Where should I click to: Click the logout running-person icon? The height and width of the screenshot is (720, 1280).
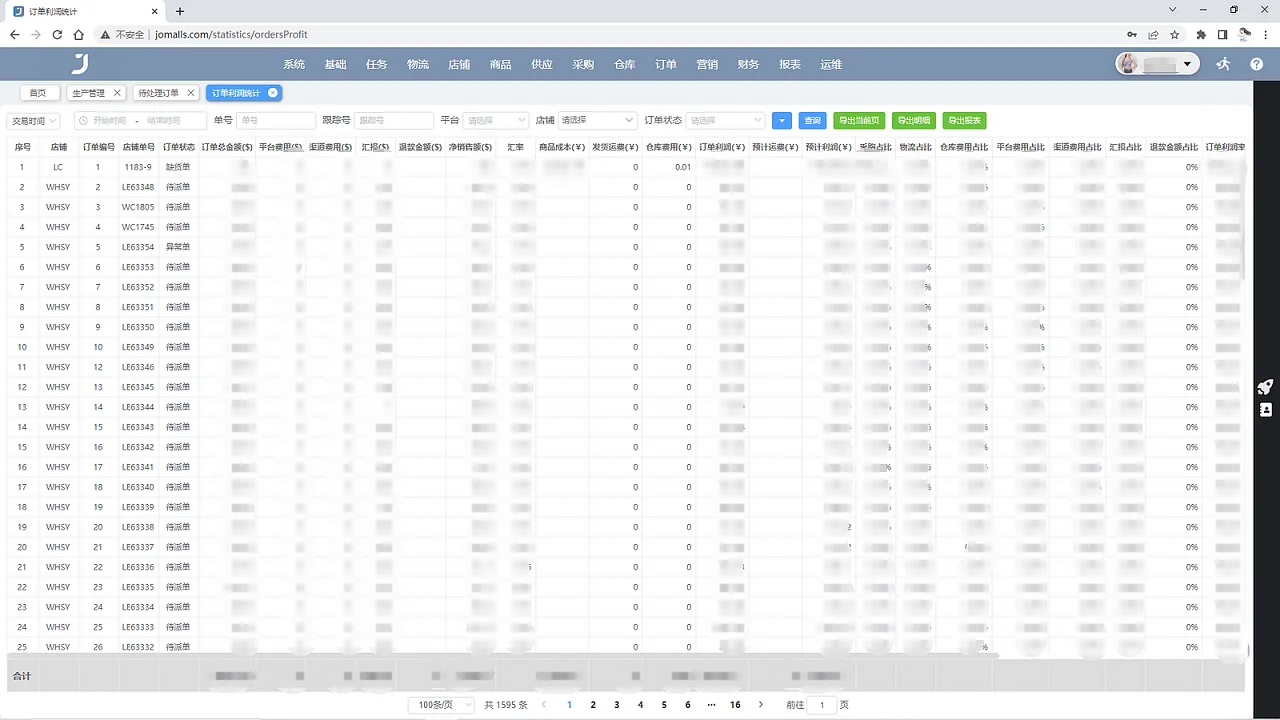[x=1222, y=64]
